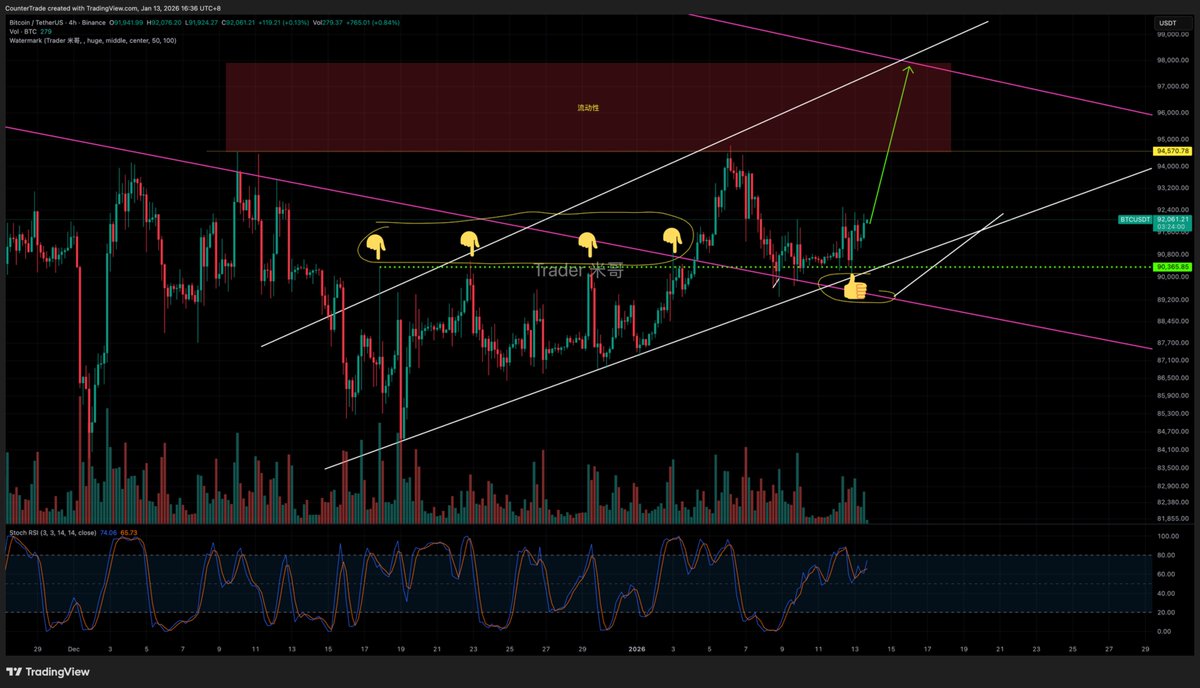Click the BTCUSDT last-price tag

pyautogui.click(x=1135, y=219)
